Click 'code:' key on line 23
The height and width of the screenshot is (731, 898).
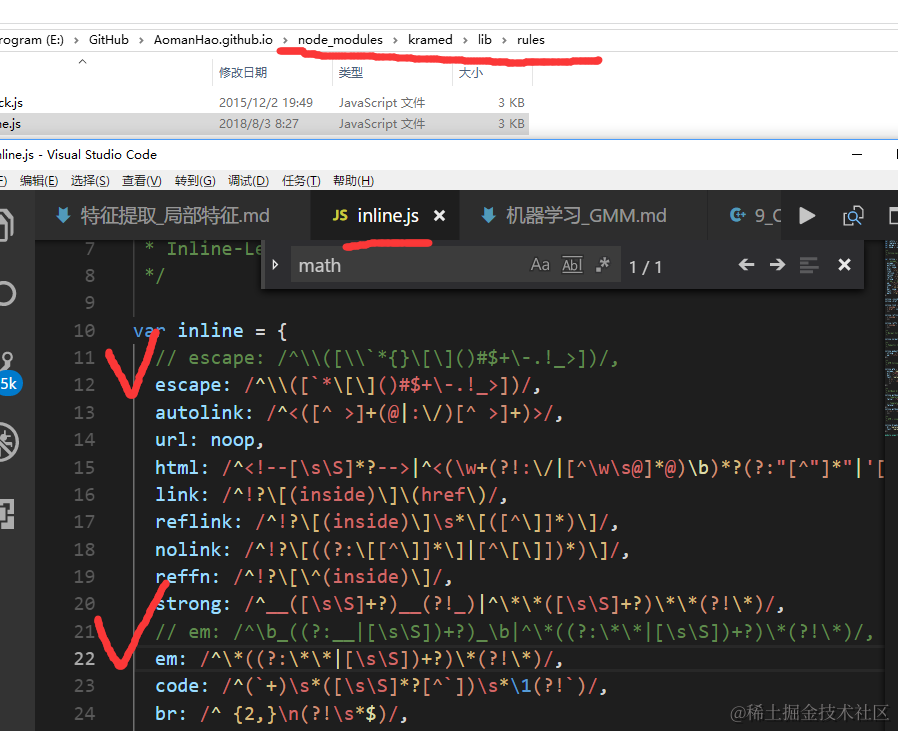(182, 686)
